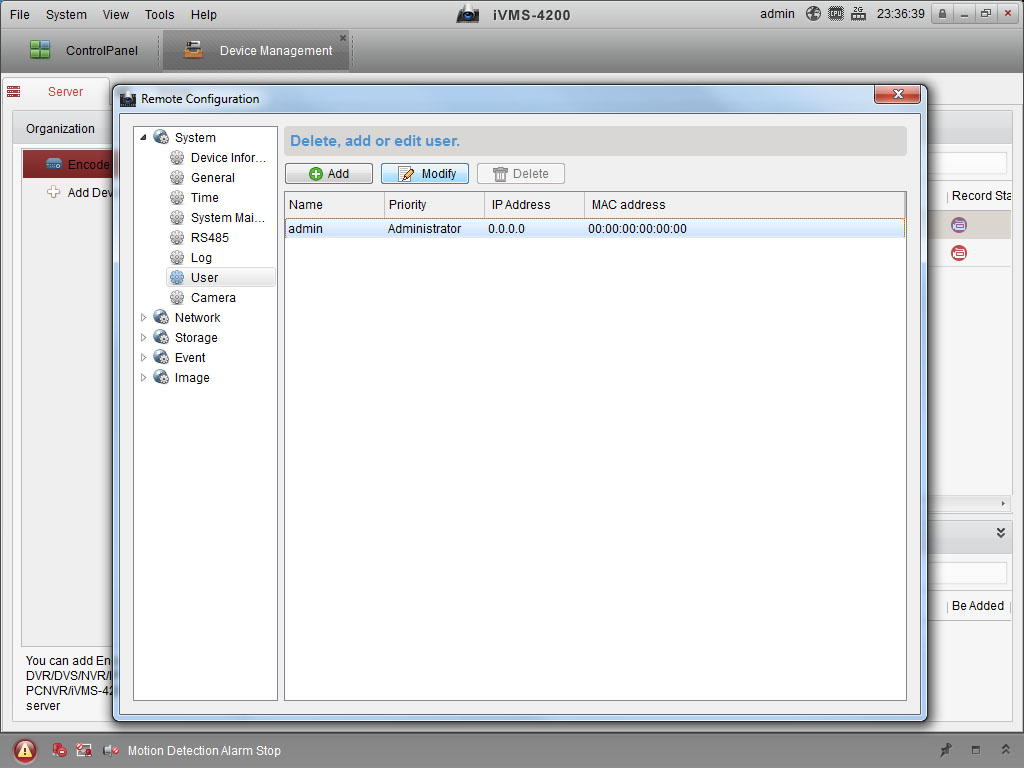1024x768 pixels.
Task: Select the Network tree item label
Action: coord(197,317)
